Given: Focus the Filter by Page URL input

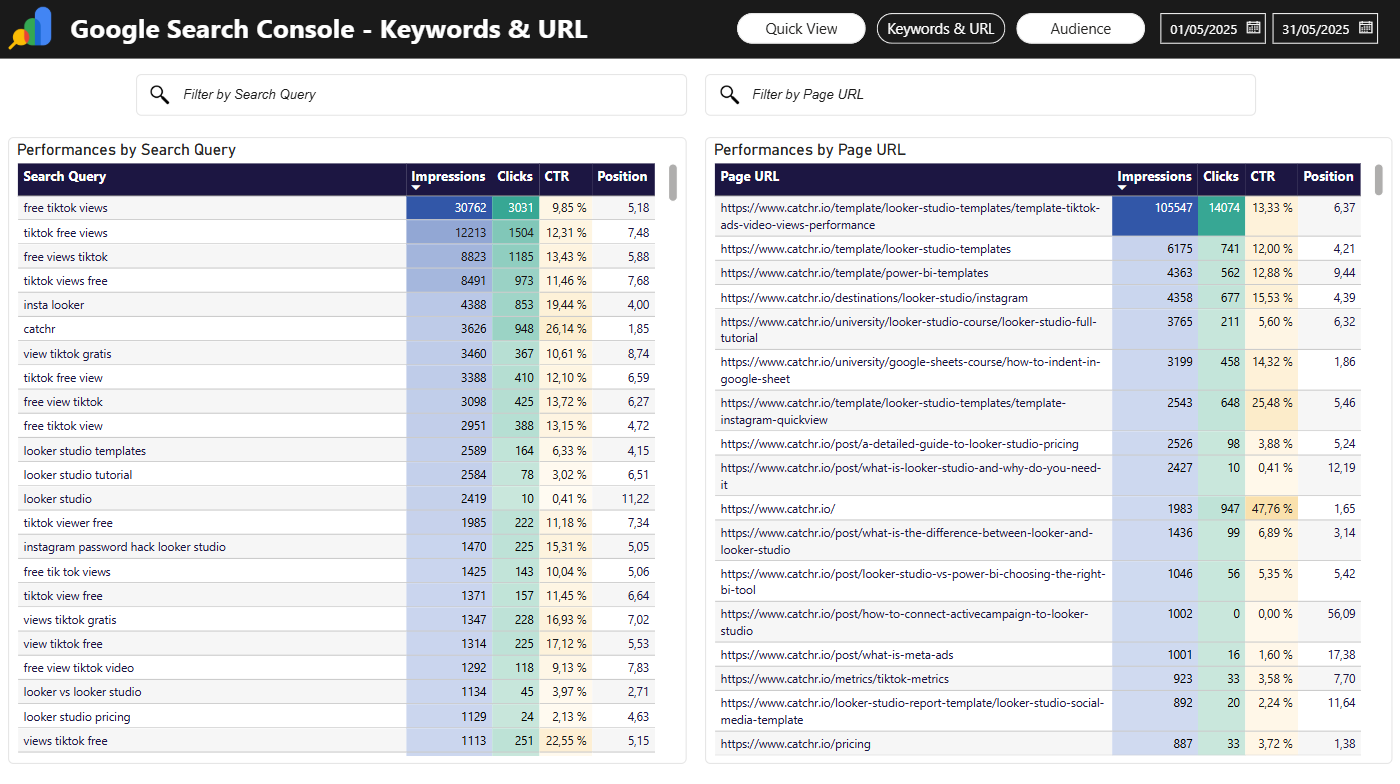Looking at the screenshot, I should pyautogui.click(x=980, y=94).
